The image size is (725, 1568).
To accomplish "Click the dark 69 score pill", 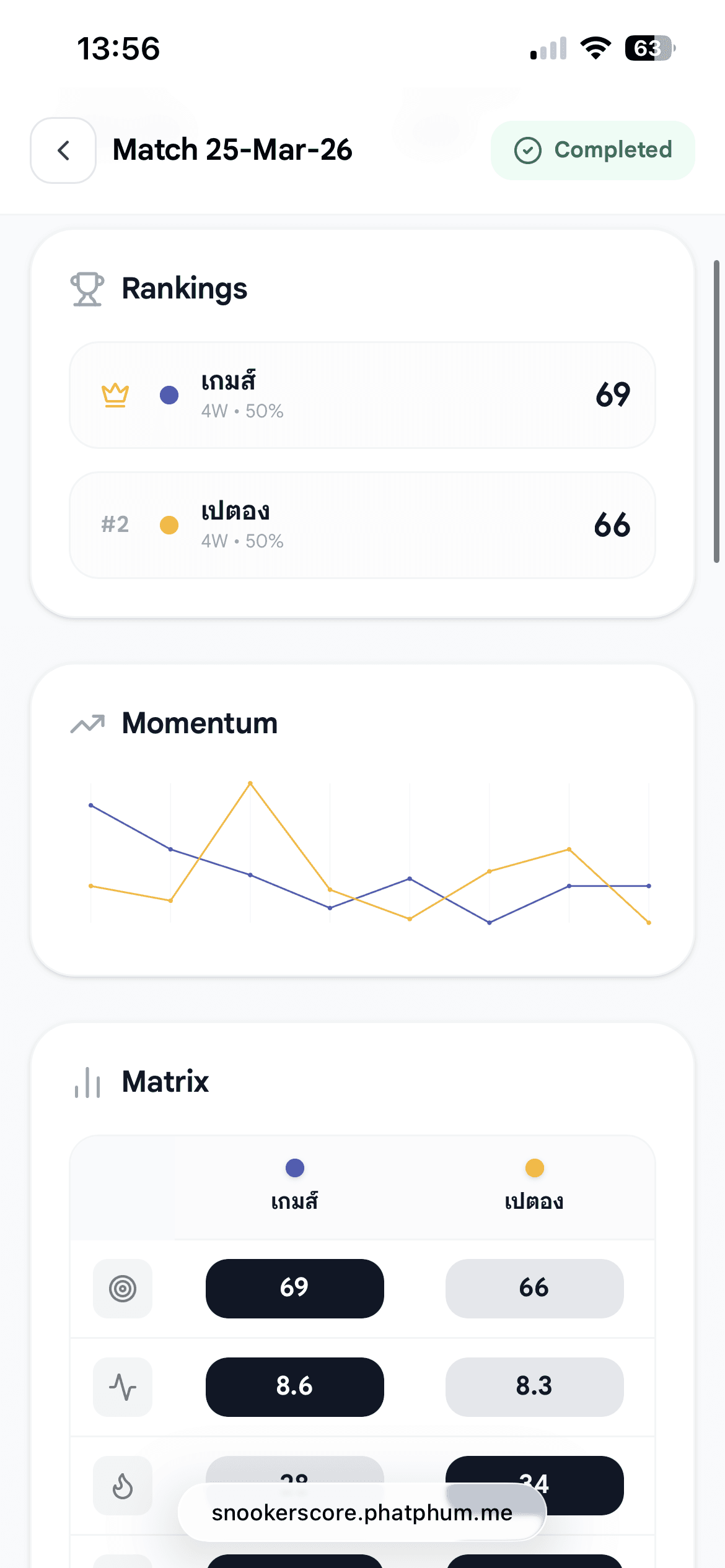I will [295, 1289].
